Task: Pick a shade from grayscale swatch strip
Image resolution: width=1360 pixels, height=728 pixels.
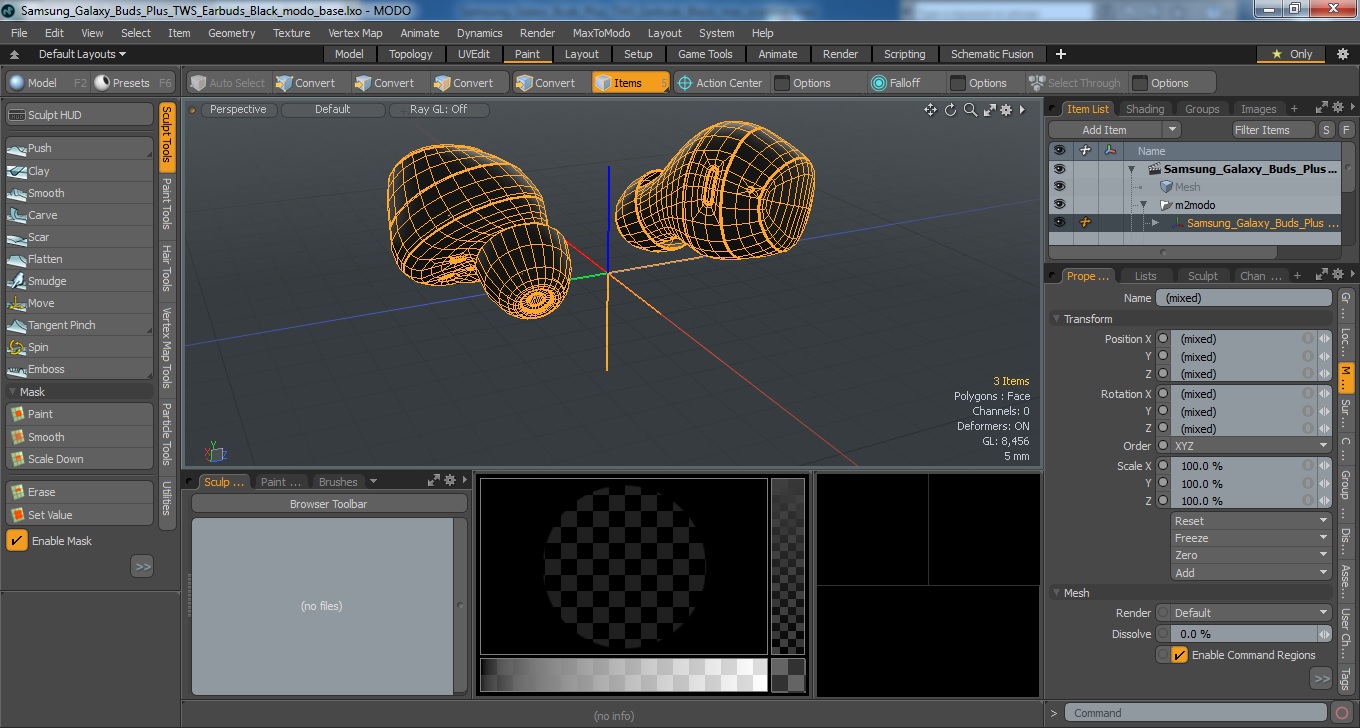Action: (623, 675)
